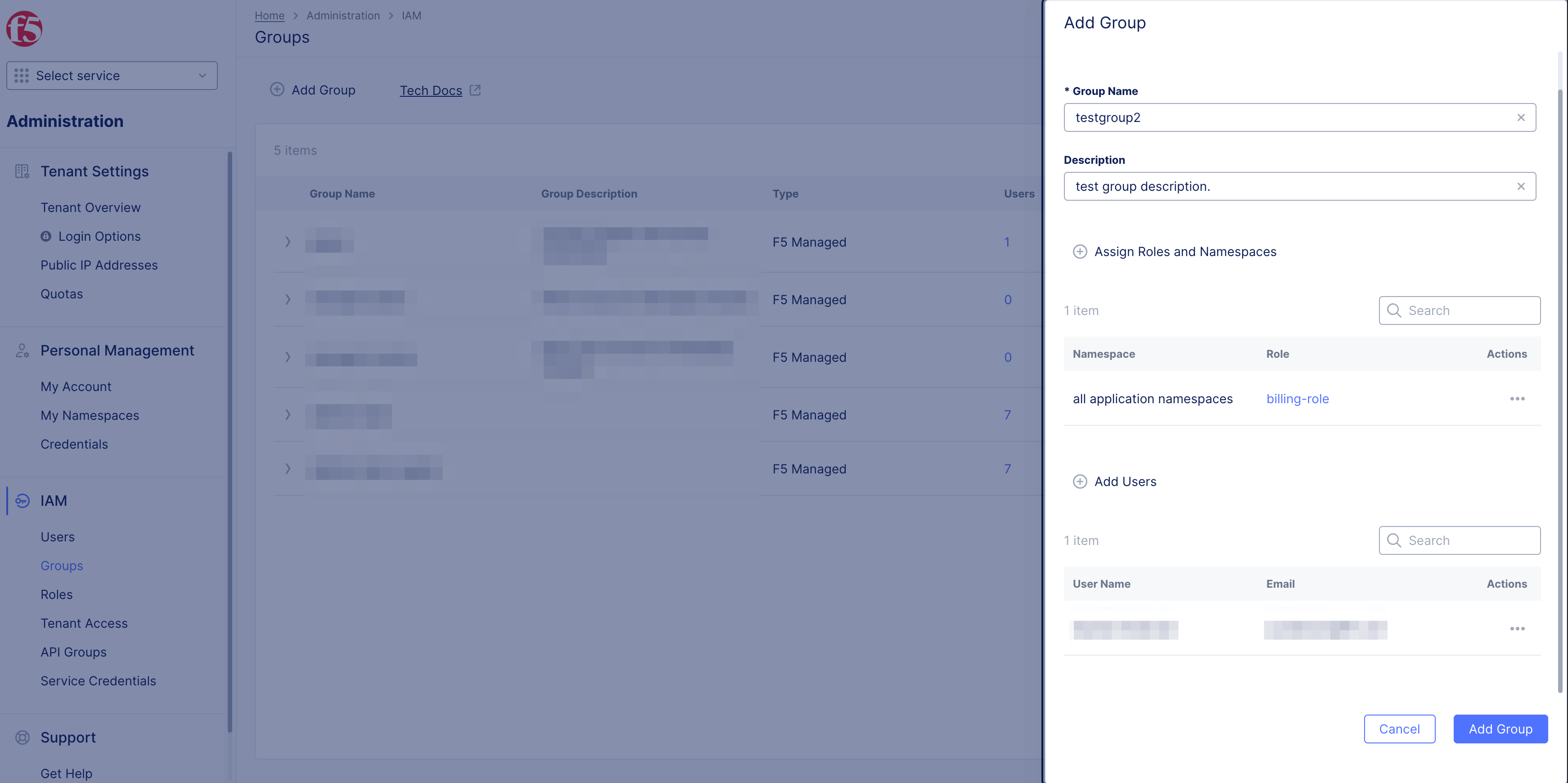Open Roles in the IAM menu

point(57,594)
